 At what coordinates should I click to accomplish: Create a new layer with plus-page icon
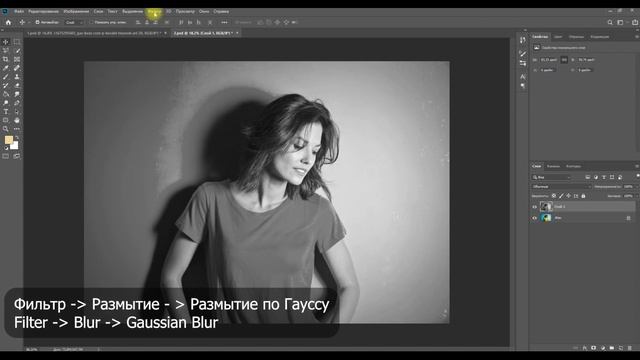coord(621,348)
